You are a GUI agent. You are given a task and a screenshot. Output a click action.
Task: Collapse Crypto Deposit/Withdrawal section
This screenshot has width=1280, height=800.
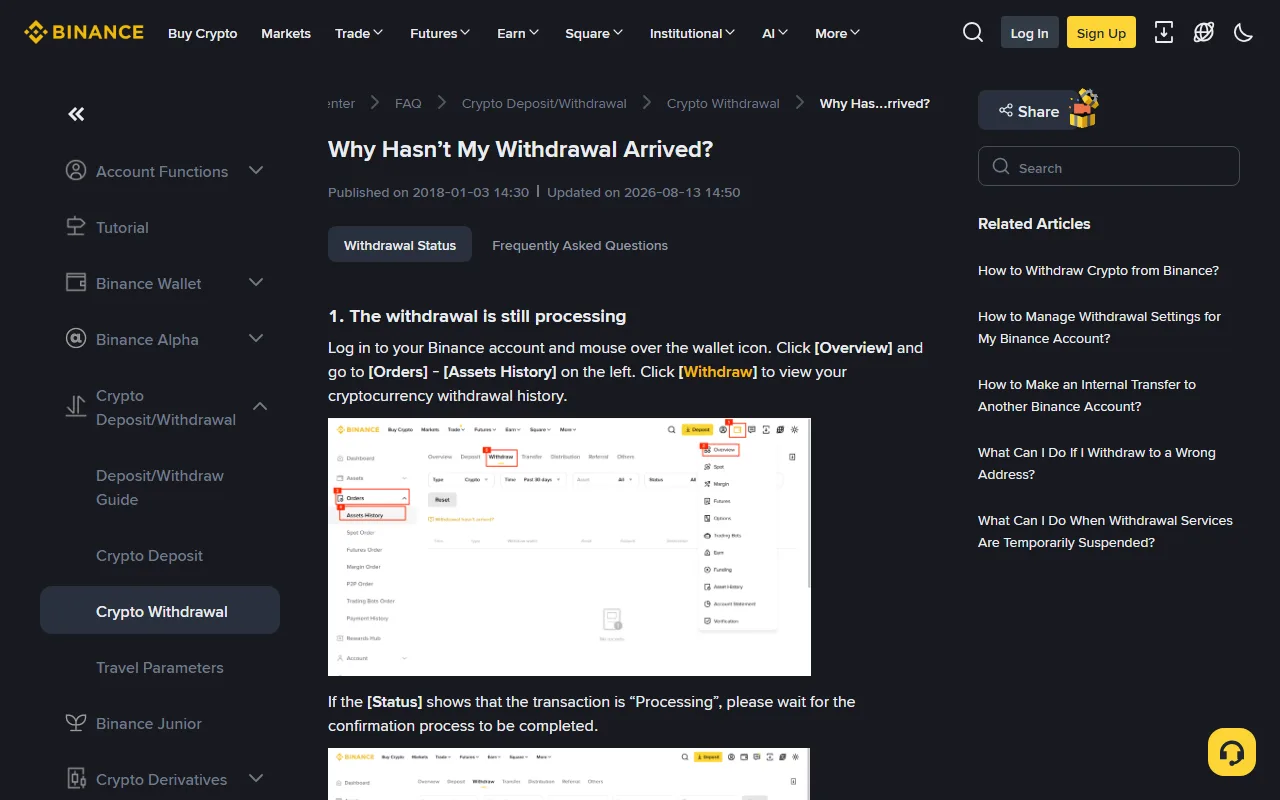260,407
